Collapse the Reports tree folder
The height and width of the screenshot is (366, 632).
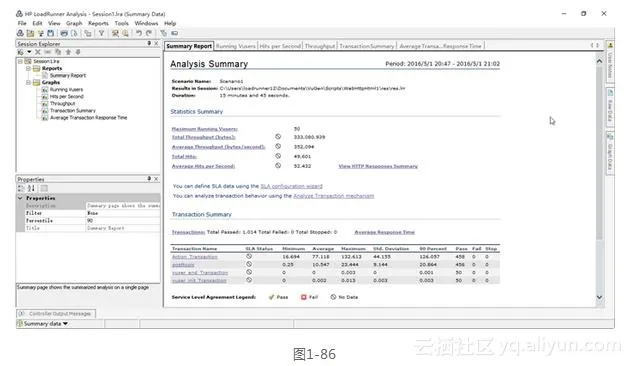pyautogui.click(x=29, y=69)
